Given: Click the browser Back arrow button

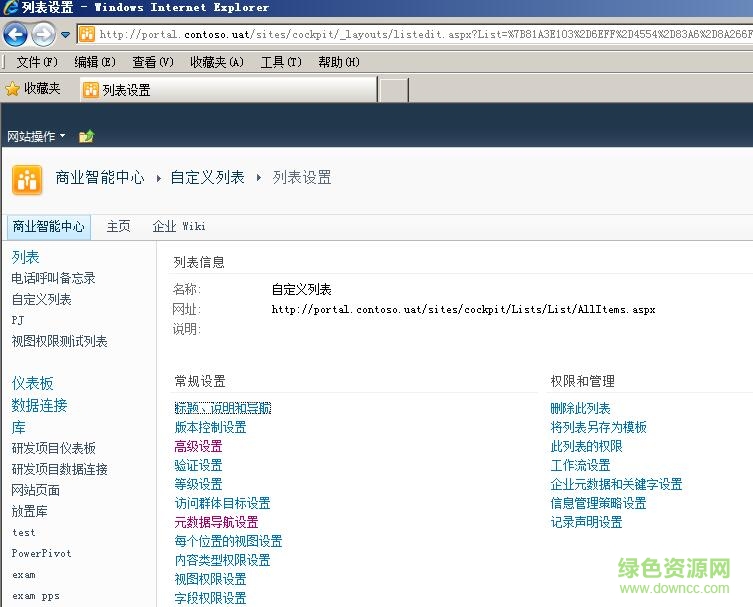Looking at the screenshot, I should [15, 34].
